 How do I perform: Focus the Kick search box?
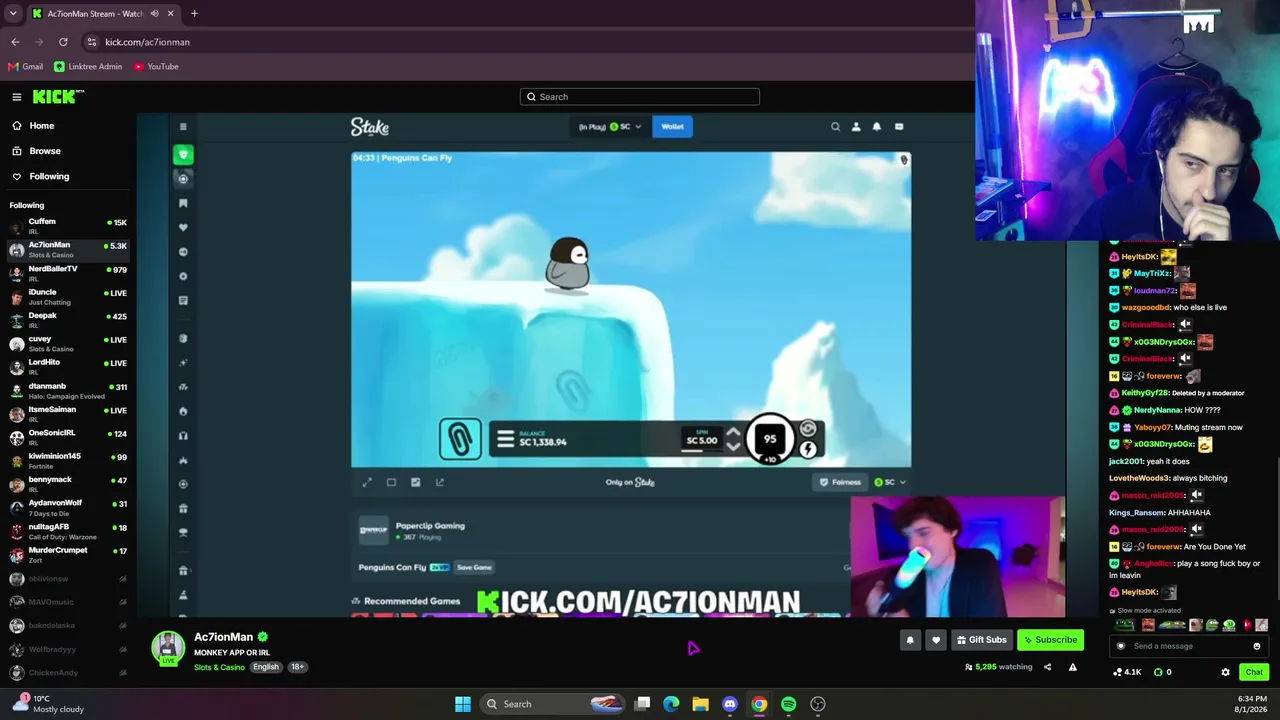click(640, 97)
